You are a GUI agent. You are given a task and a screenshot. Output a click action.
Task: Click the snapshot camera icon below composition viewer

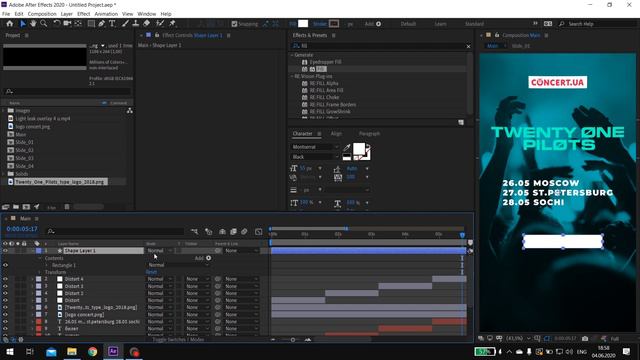click(585, 338)
